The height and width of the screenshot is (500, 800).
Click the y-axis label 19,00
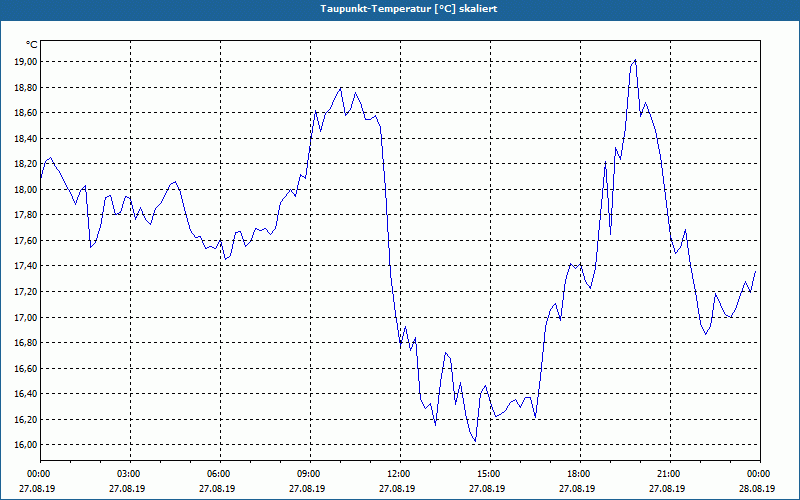tap(27, 62)
